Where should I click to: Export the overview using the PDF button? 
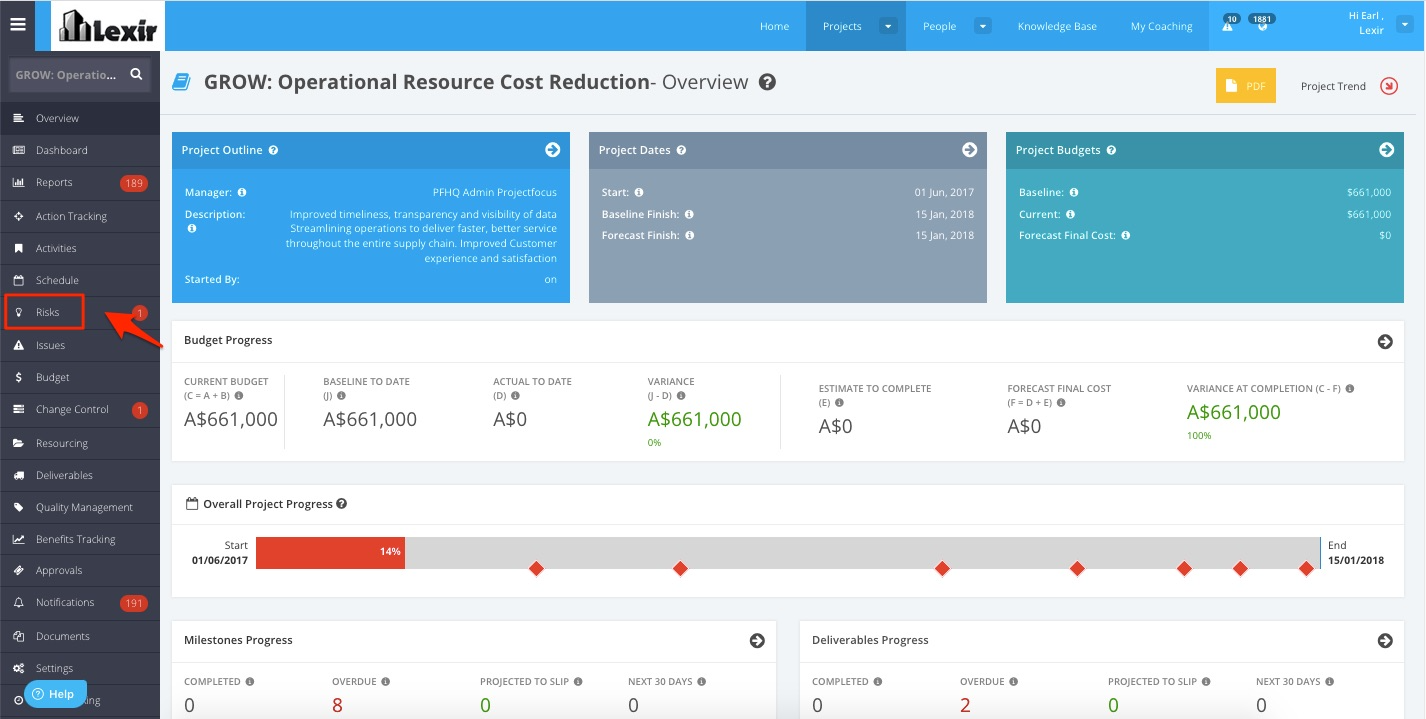tap(1246, 86)
